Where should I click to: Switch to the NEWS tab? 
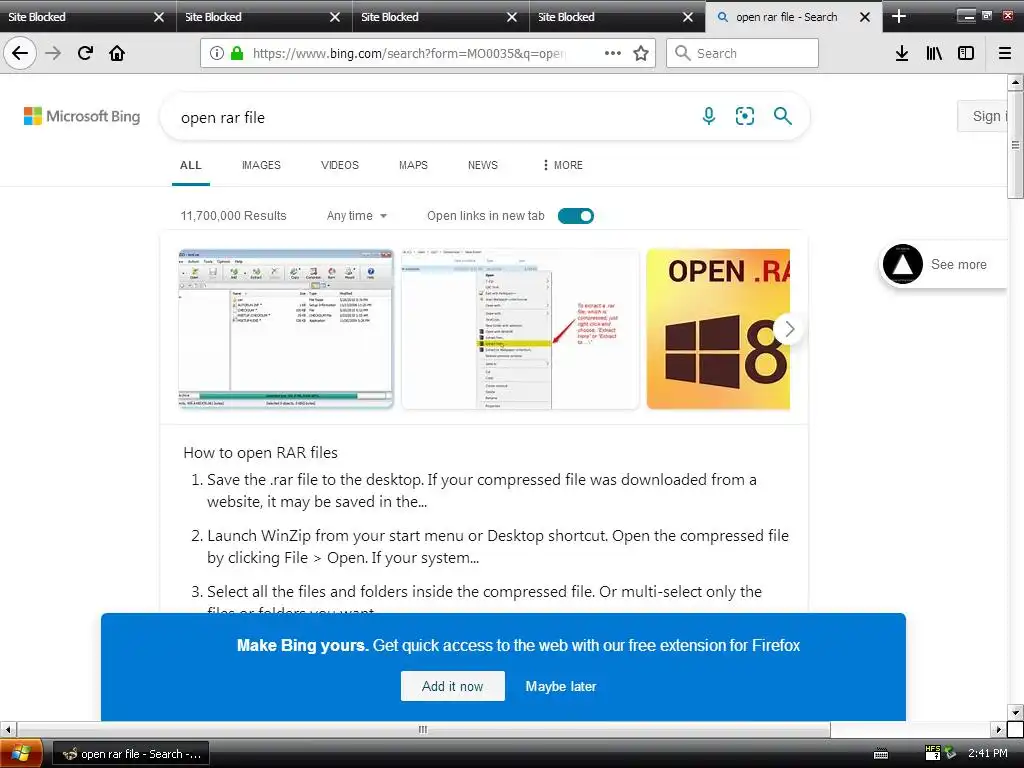click(x=483, y=165)
